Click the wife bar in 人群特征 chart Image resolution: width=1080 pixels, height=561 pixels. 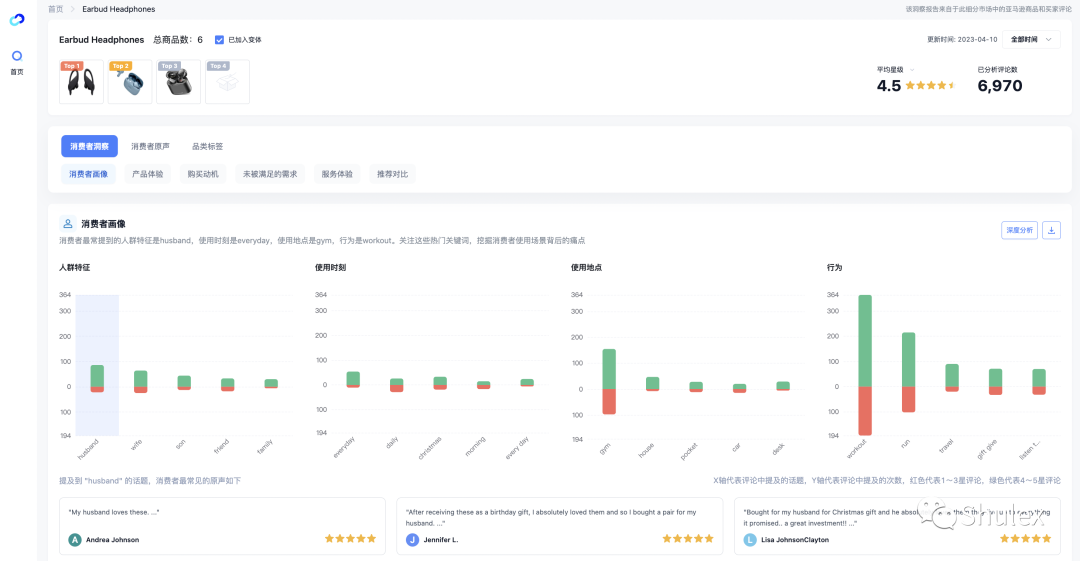141,382
